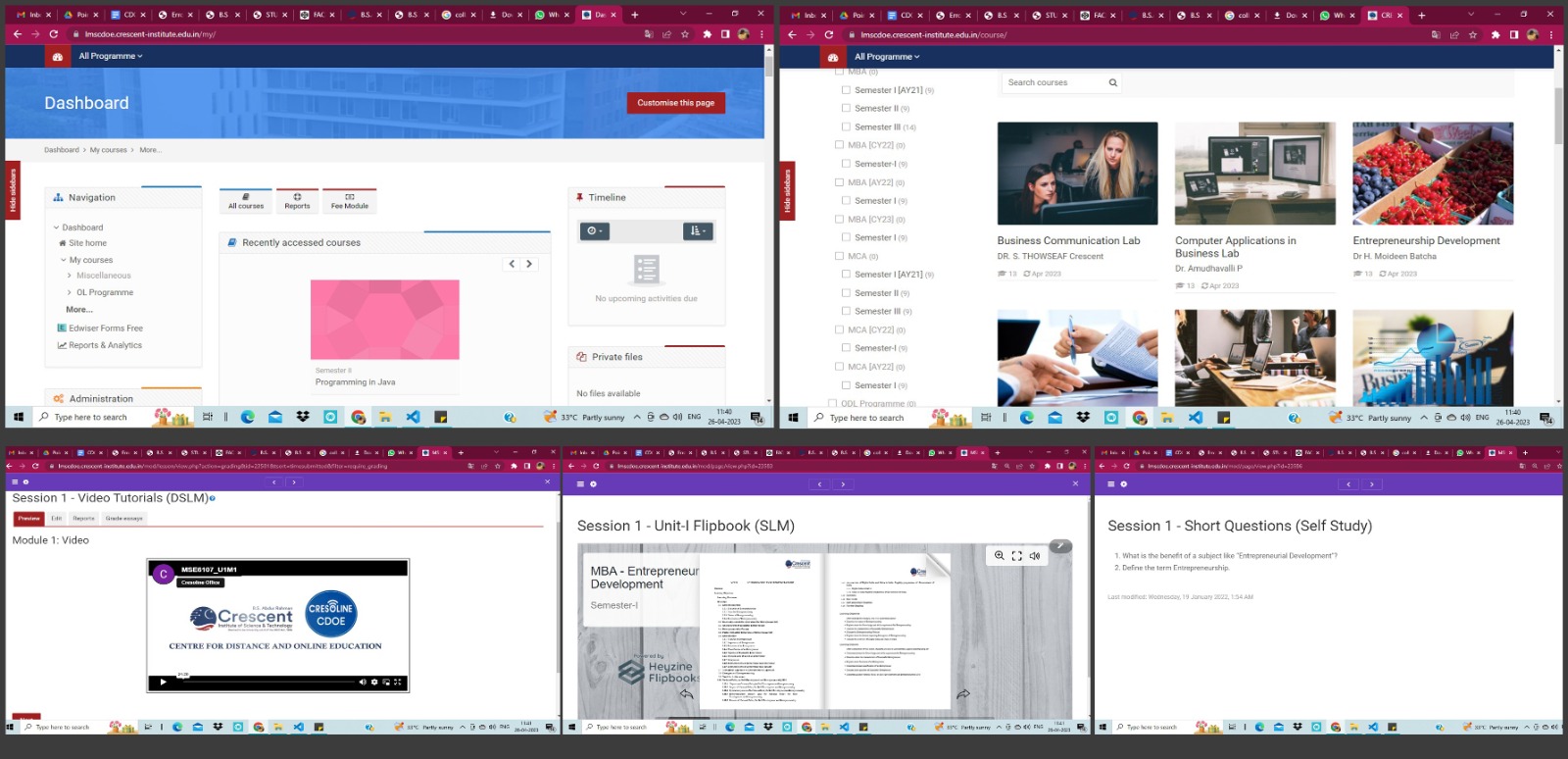Screen dimensions: 1568x759
Task: Switch to the Fee Module tab
Action: pos(350,201)
